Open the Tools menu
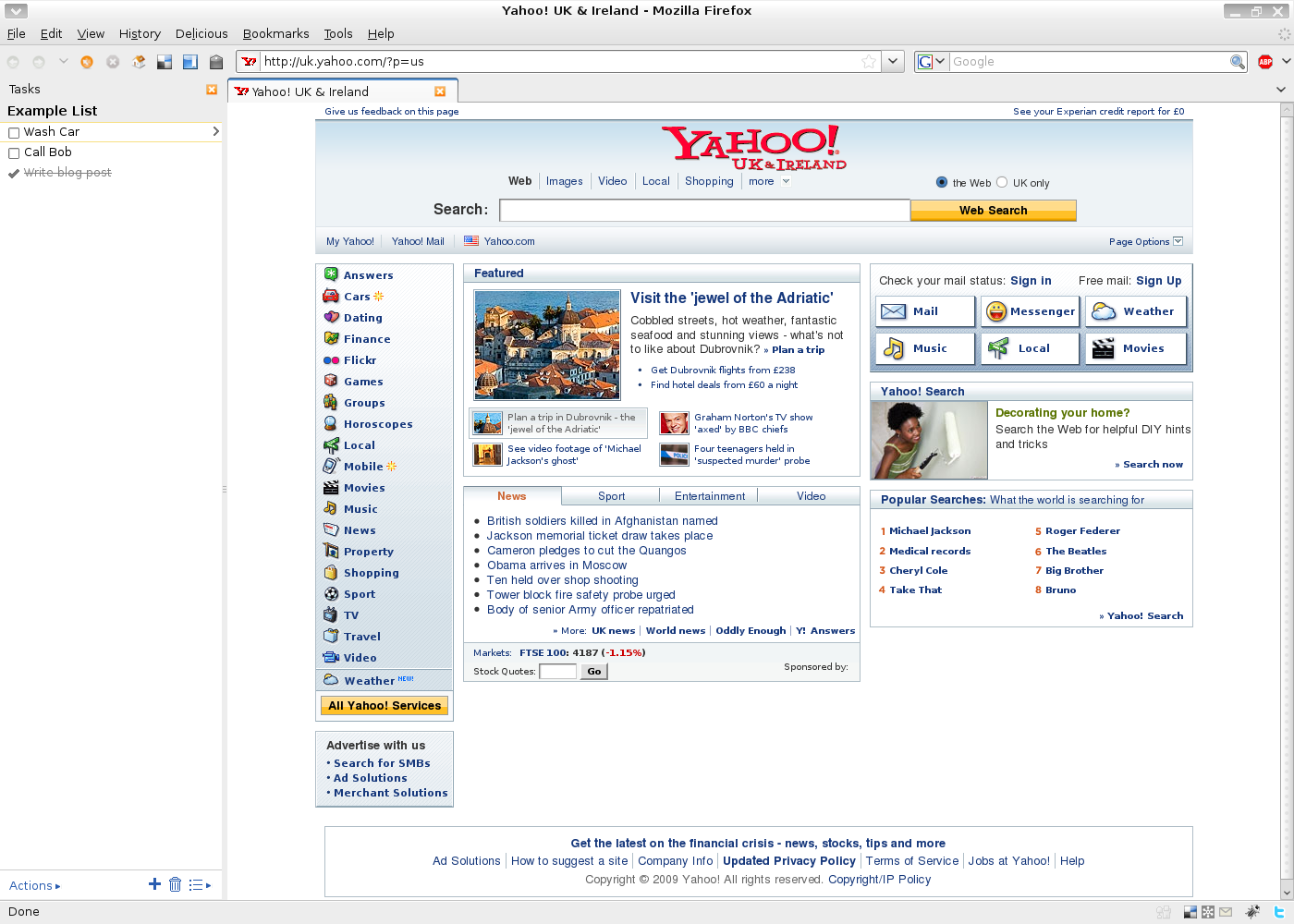This screenshot has width=1294, height=924. [338, 34]
